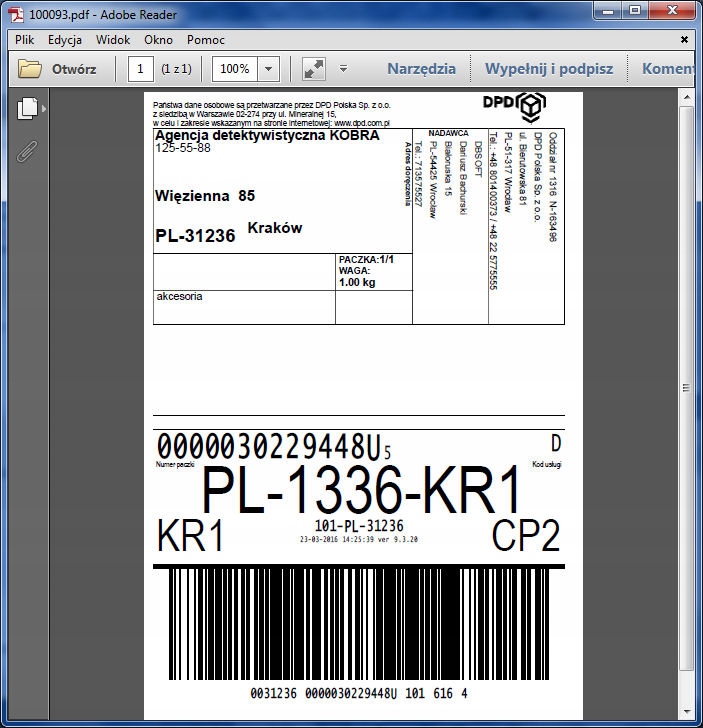
Task: Click the street text 'Więzienna 85'
Action: [205, 195]
